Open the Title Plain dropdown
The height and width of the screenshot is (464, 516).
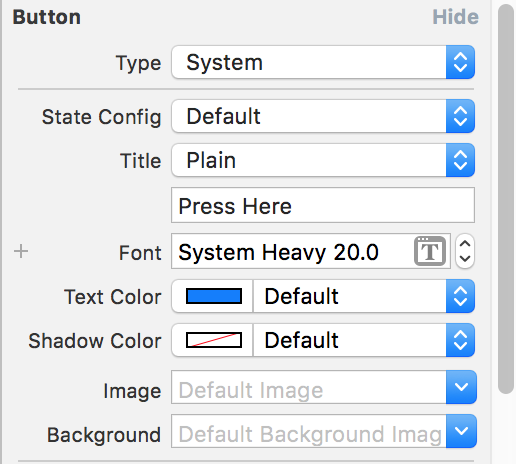click(323, 160)
